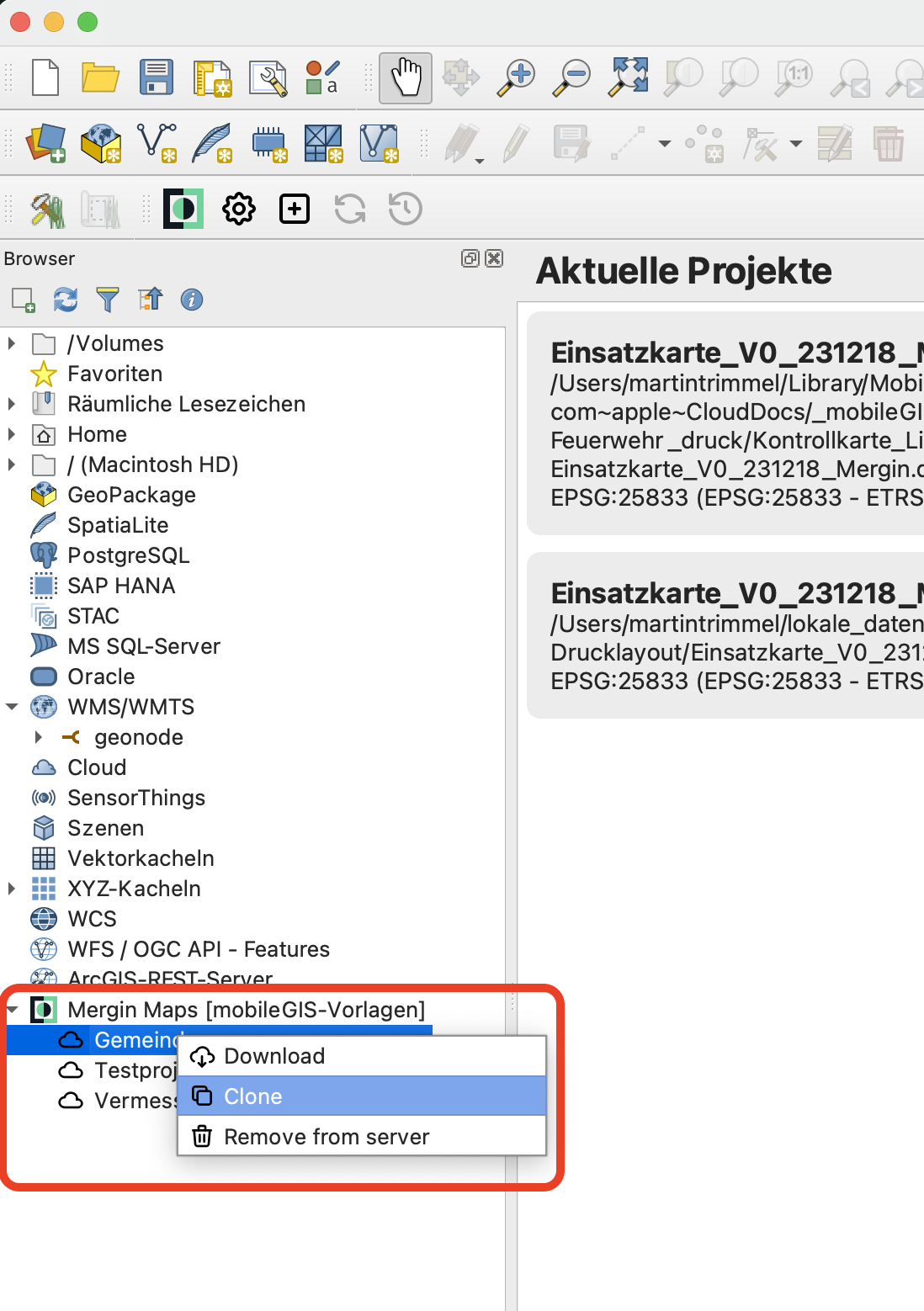924x1311 pixels.
Task: Collapse the WMS/WMTS node
Action: (12, 707)
